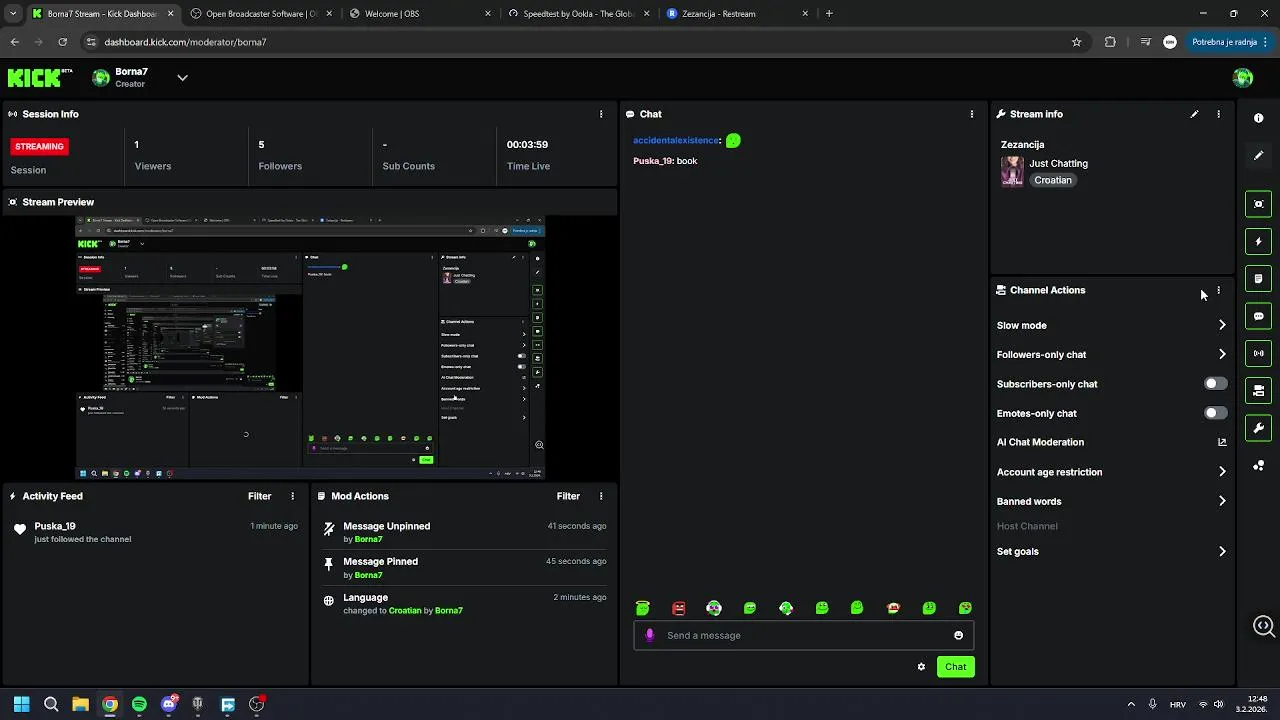
Task: Click the pencil edit icon in right sidebar
Action: pyautogui.click(x=1258, y=156)
